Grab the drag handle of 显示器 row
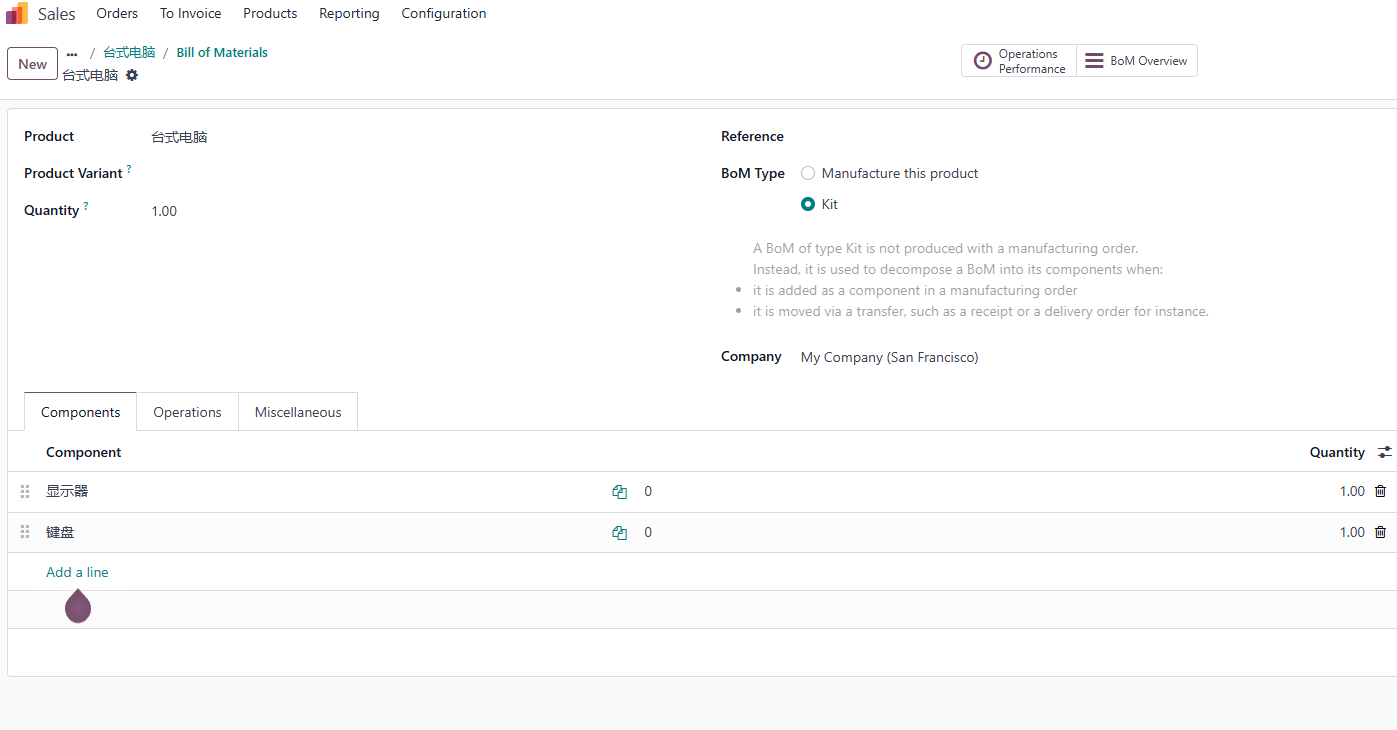Image resolution: width=1397 pixels, height=730 pixels. 25,492
